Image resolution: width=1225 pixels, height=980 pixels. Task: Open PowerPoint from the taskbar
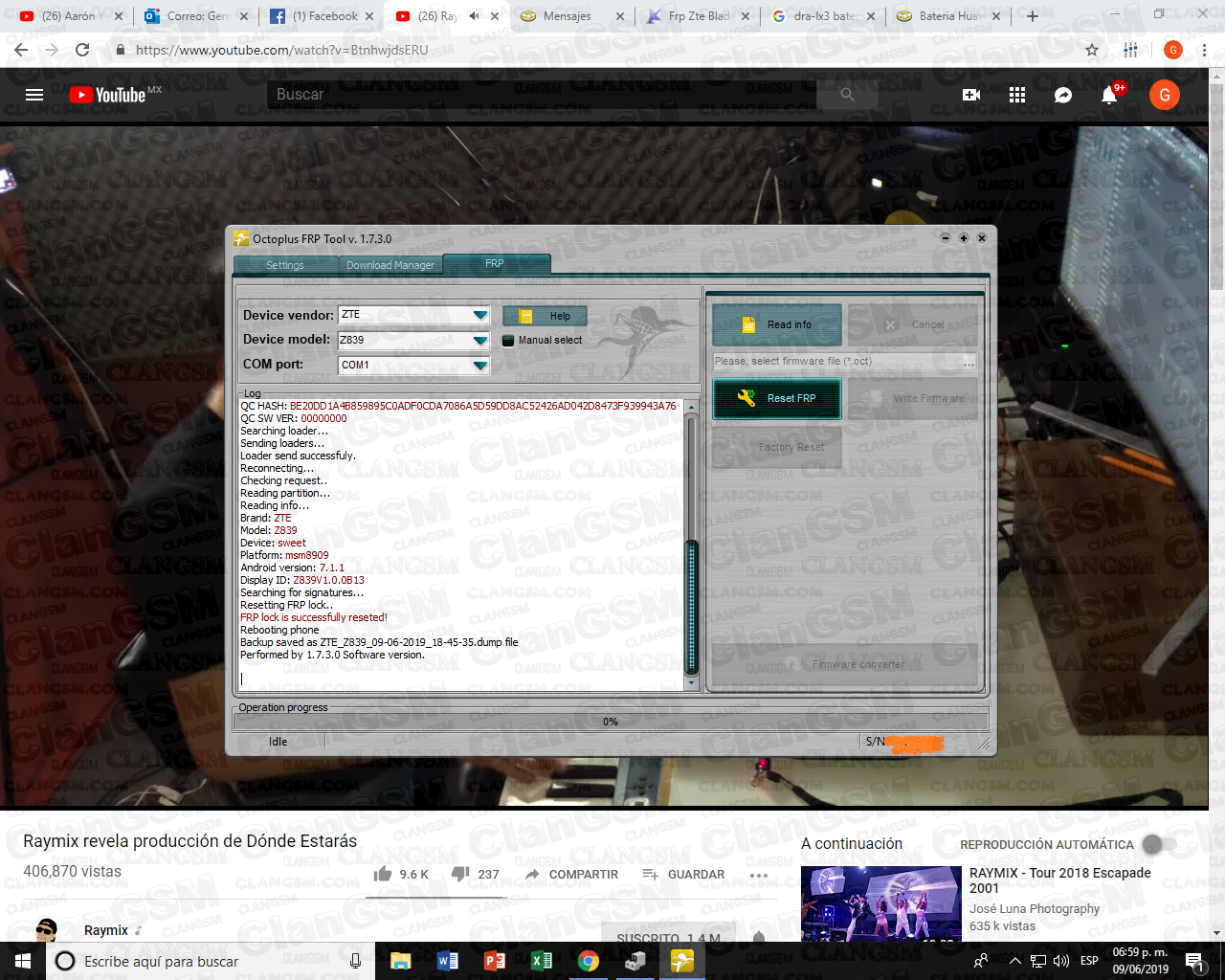pyautogui.click(x=494, y=961)
